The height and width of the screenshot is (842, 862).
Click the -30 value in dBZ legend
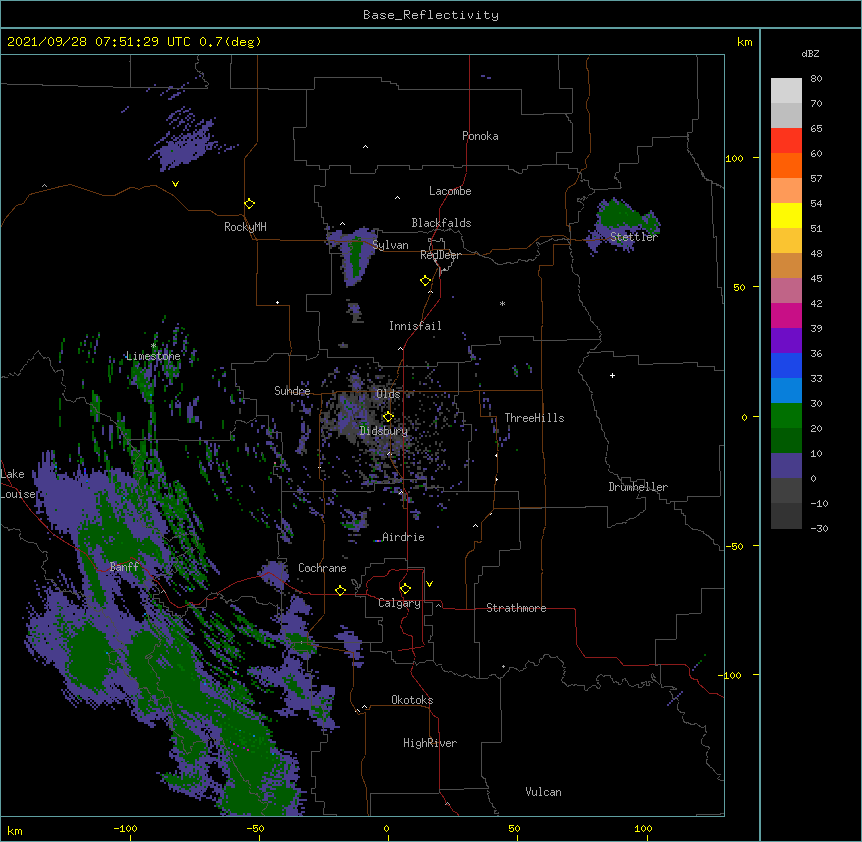[x=819, y=528]
